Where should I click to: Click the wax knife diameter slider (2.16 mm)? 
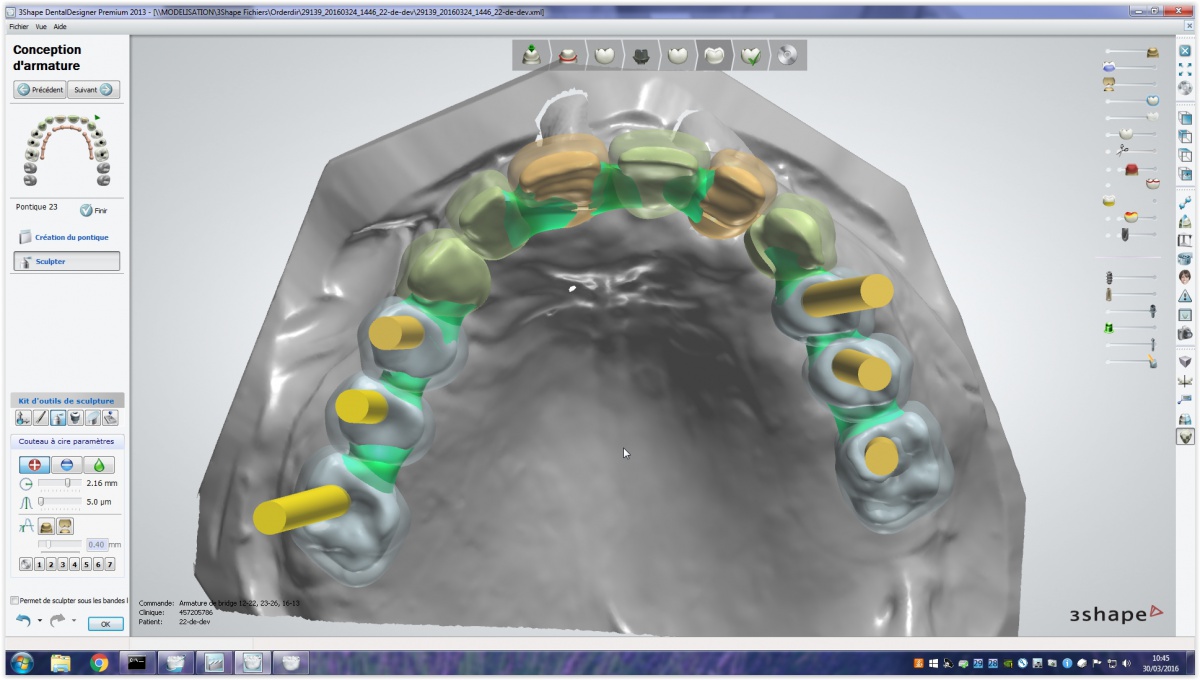[x=60, y=483]
